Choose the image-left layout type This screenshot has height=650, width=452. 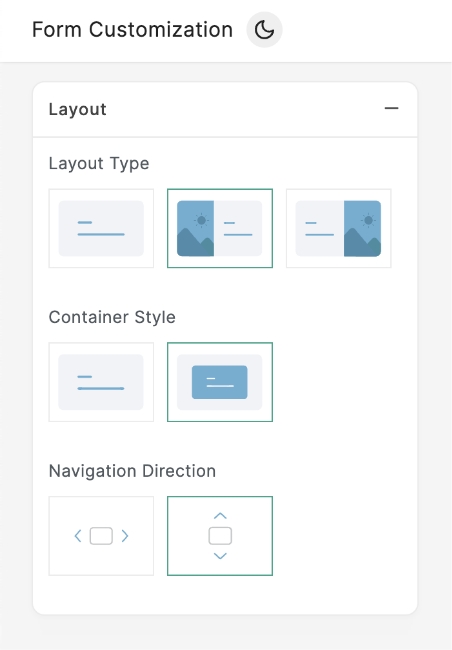(220, 228)
